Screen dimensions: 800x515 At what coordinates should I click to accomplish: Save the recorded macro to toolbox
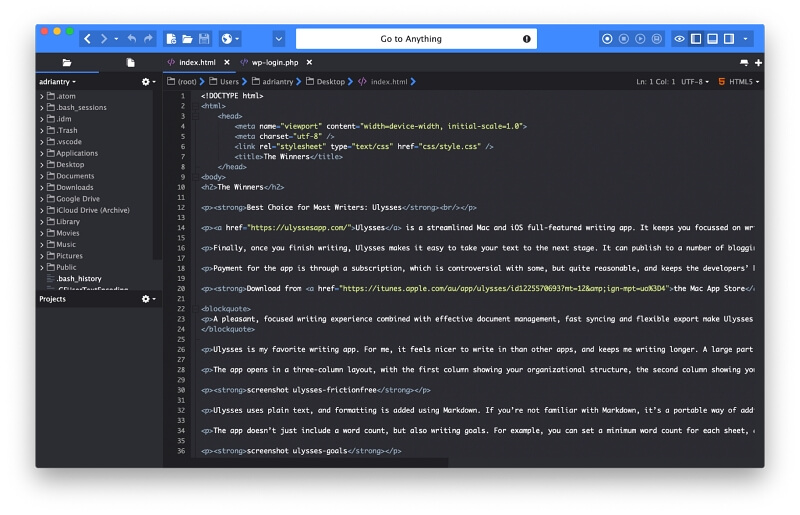[657, 39]
